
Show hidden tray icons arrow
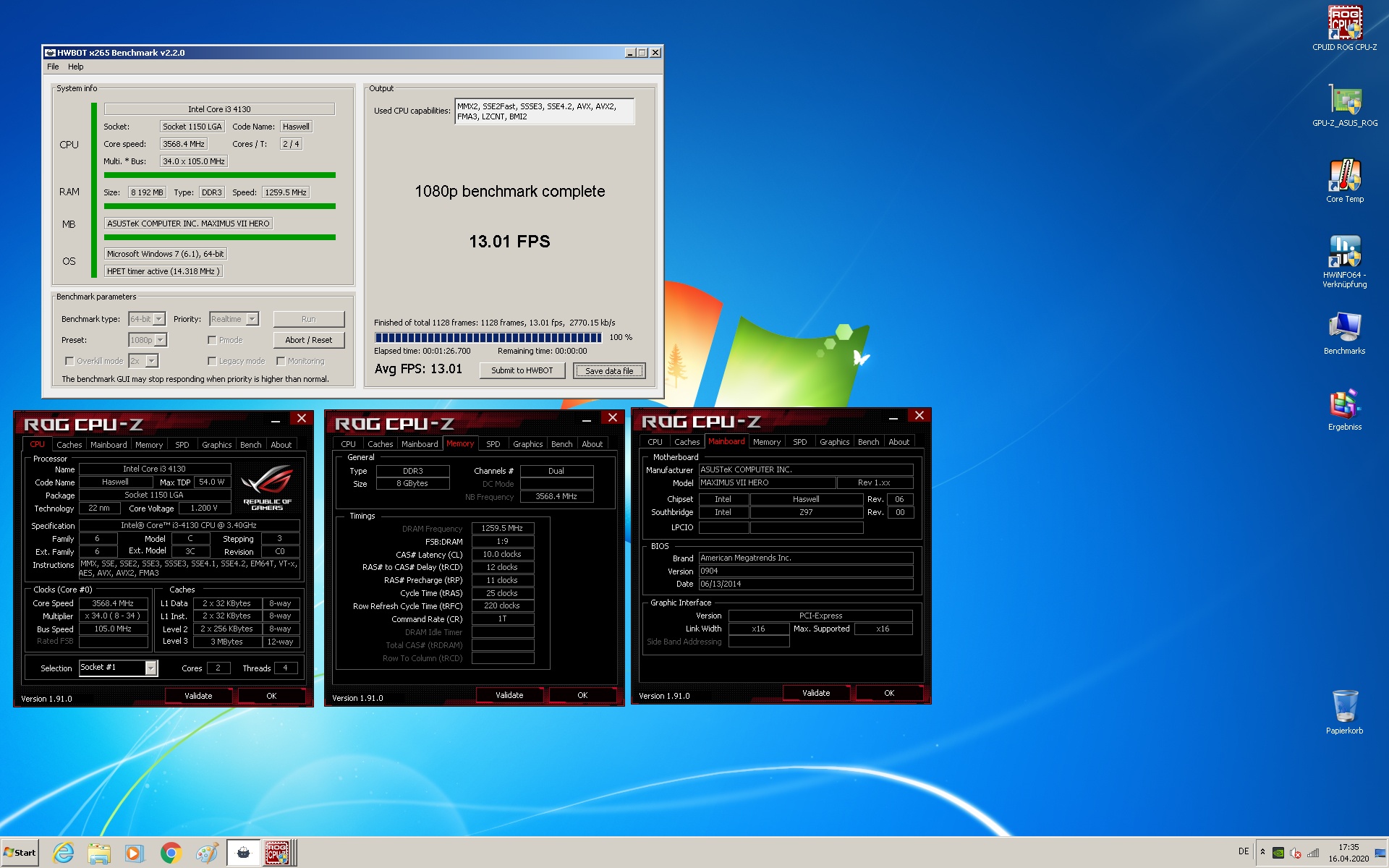click(x=1263, y=851)
